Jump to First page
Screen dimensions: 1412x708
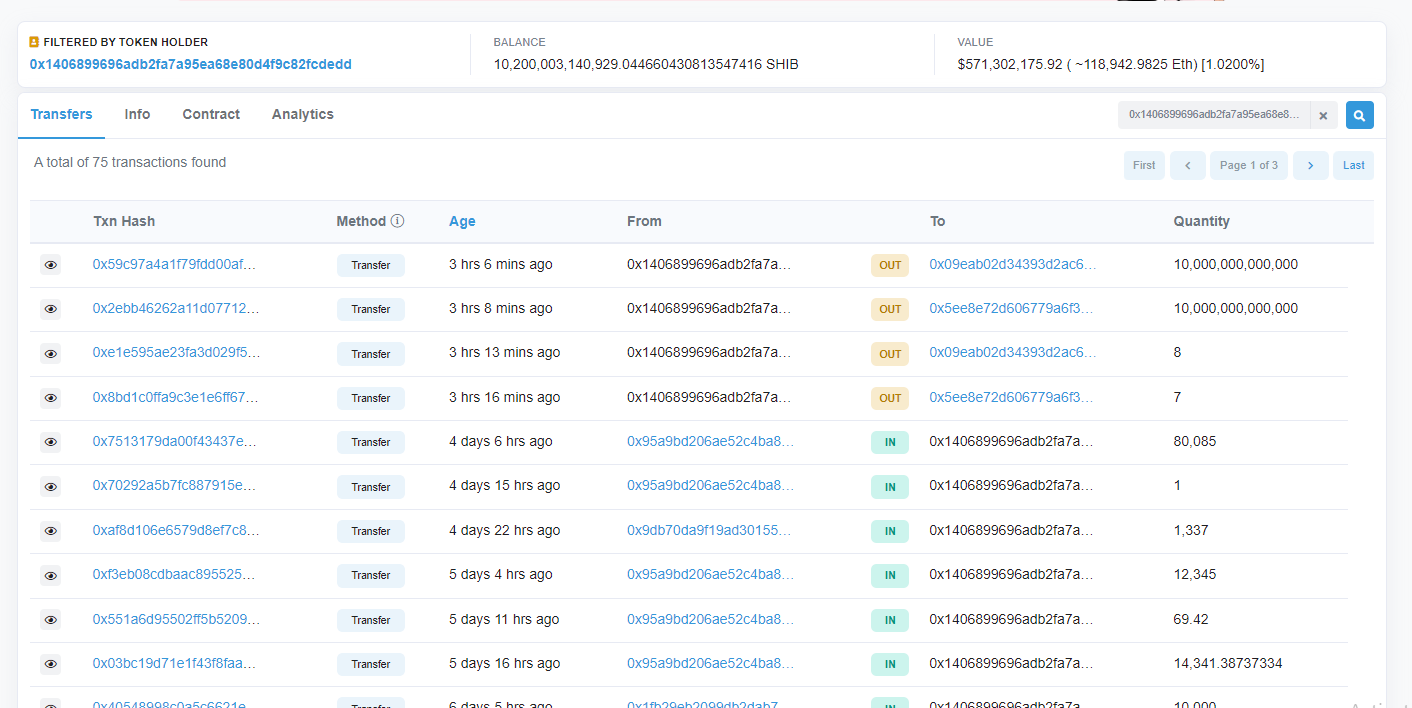(1144, 165)
